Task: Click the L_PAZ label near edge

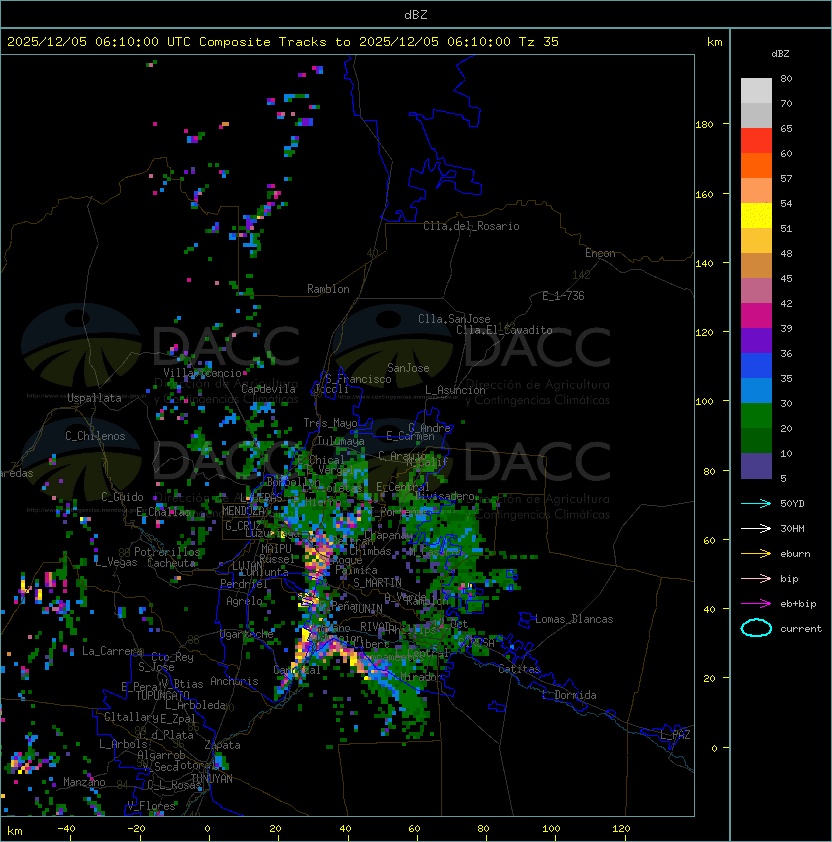Action: 675,735
